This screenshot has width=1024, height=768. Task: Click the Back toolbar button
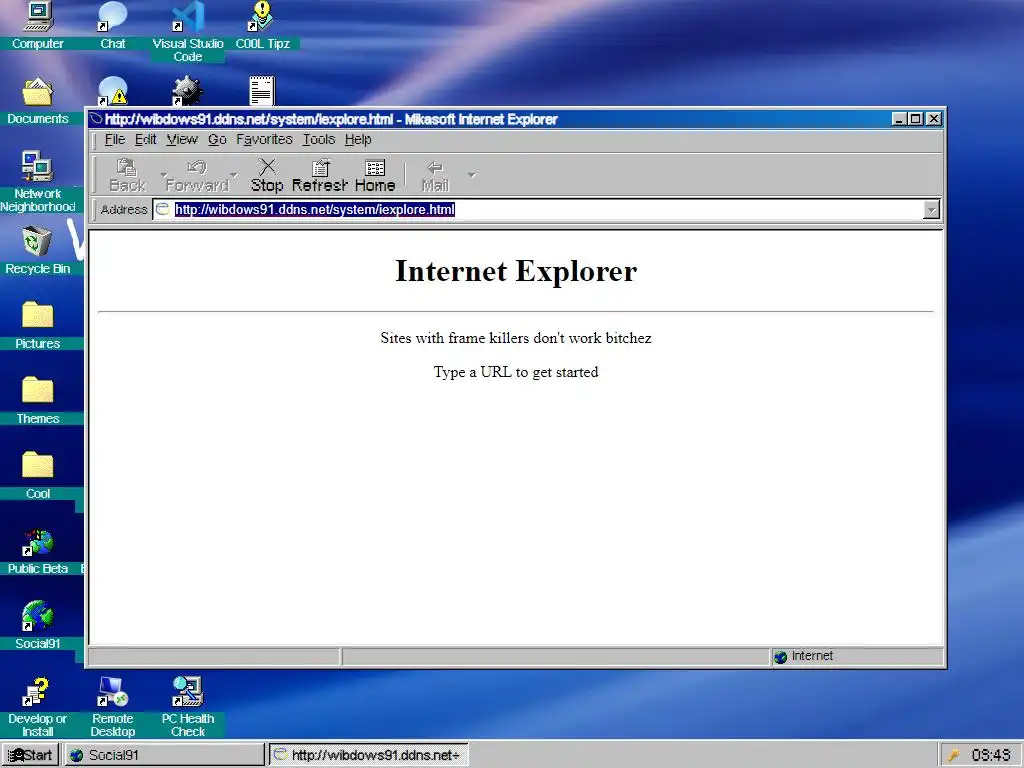click(127, 176)
